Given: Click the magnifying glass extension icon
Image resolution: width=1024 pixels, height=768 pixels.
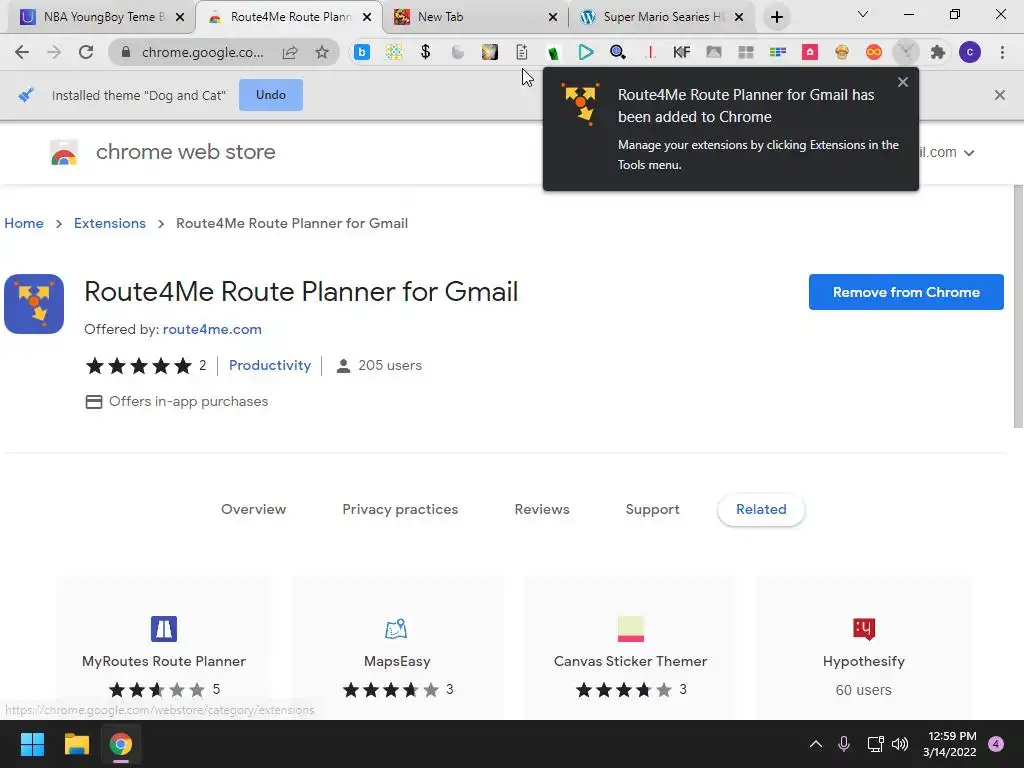Looking at the screenshot, I should [x=618, y=52].
